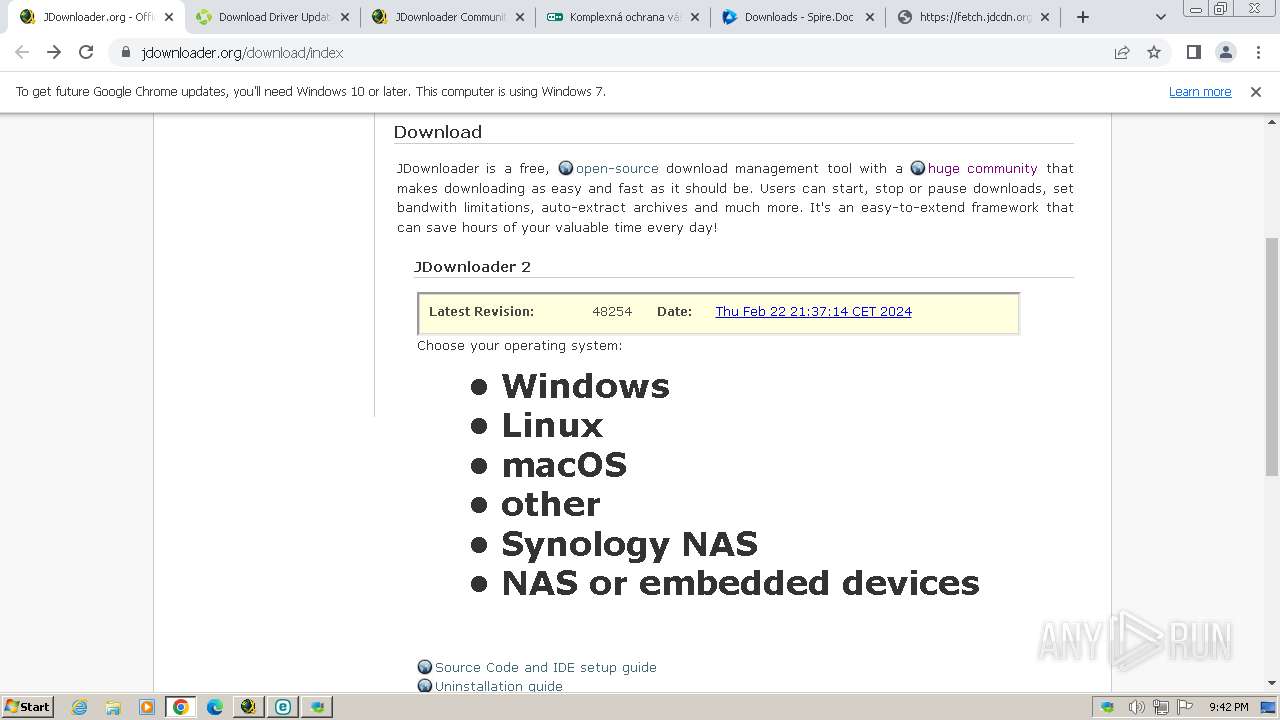This screenshot has width=1280, height=720.
Task: Share this page icon
Action: pos(1122,52)
